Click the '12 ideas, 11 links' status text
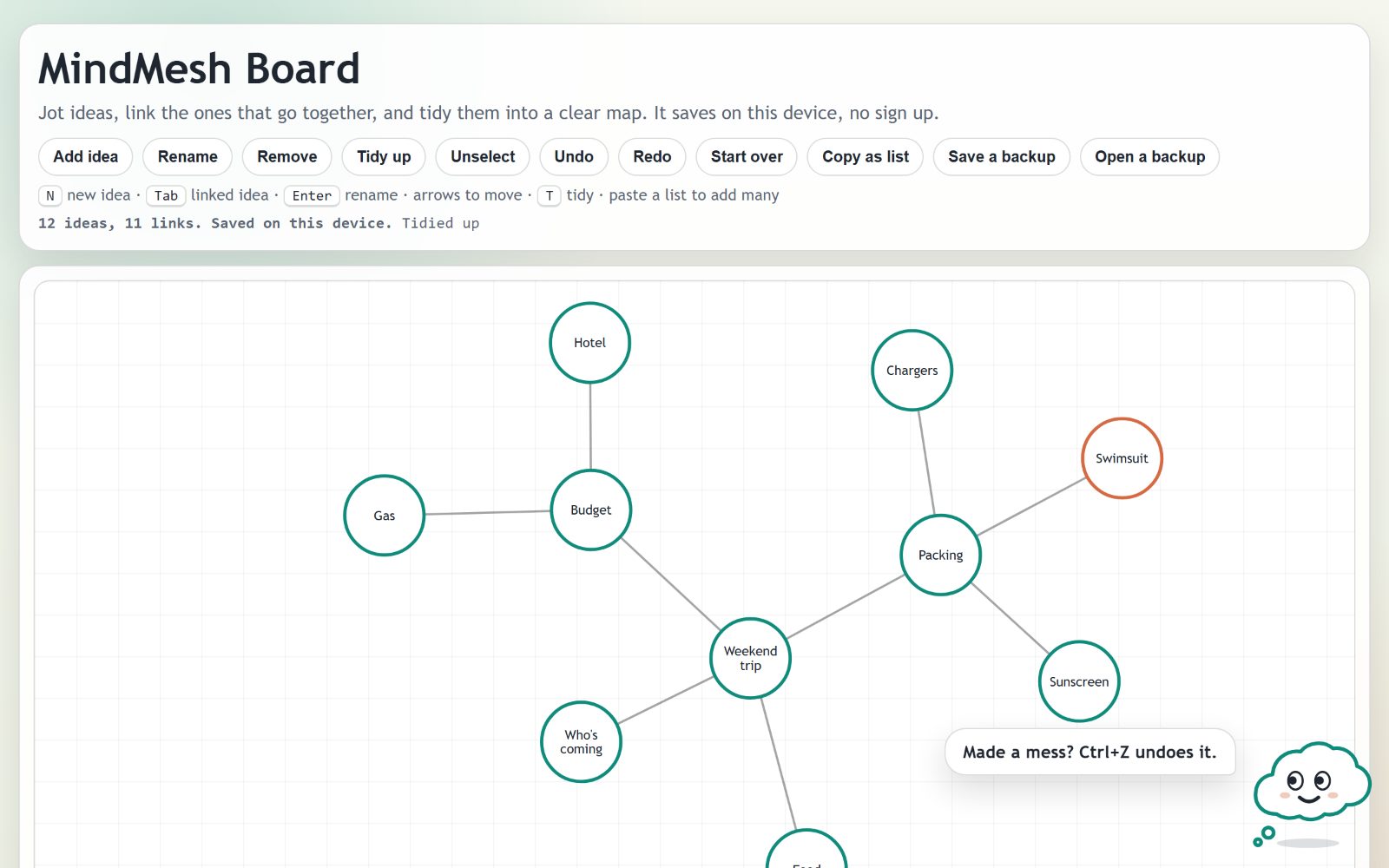 [119, 223]
